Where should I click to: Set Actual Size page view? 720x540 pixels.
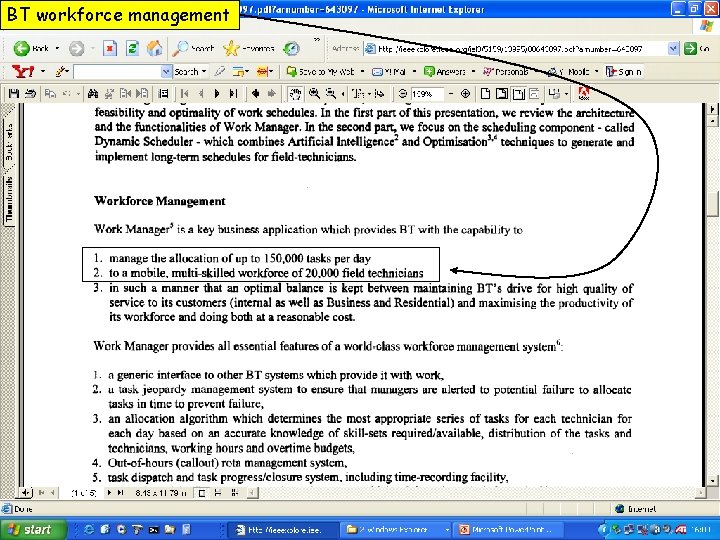point(485,94)
